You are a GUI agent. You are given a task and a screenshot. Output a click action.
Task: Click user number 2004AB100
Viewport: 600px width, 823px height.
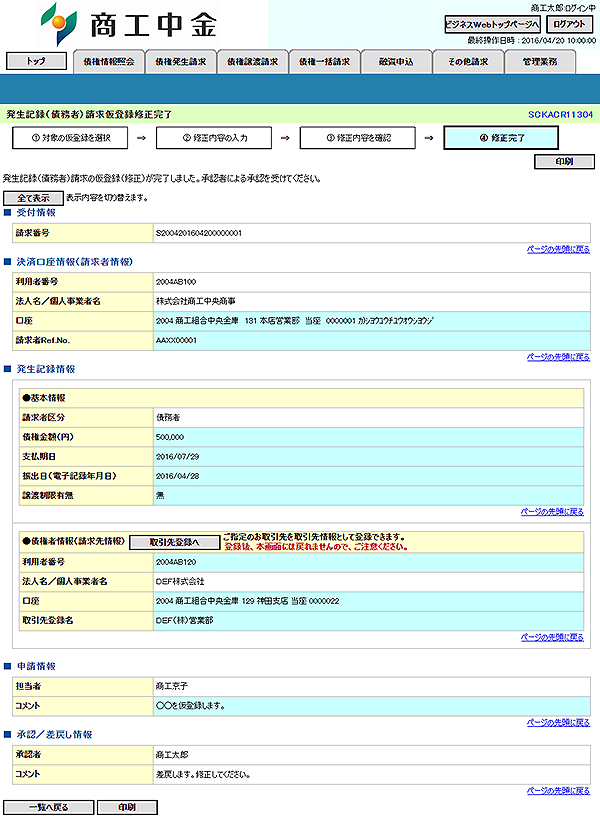click(x=176, y=282)
